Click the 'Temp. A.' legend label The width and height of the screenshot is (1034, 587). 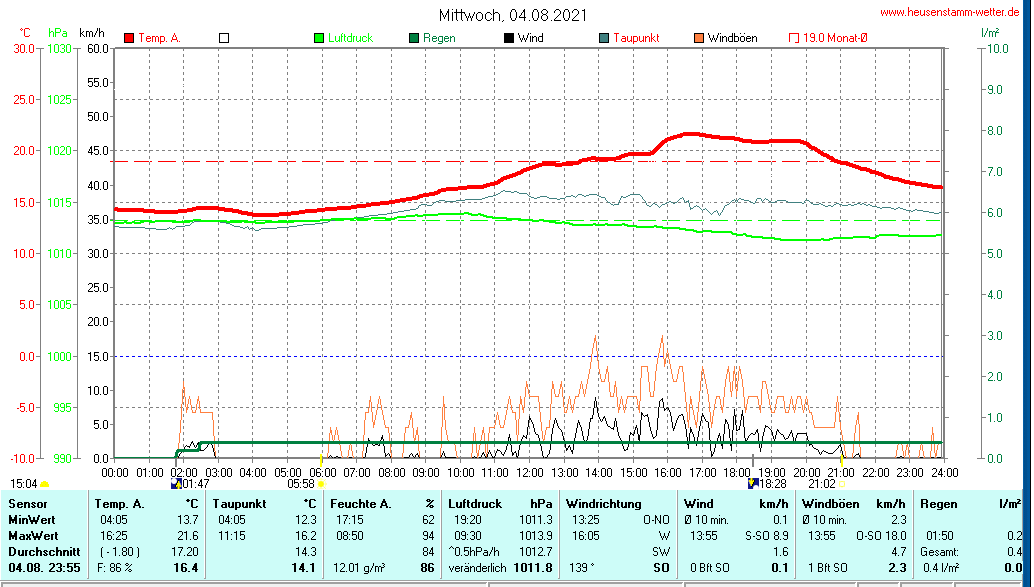pos(160,38)
